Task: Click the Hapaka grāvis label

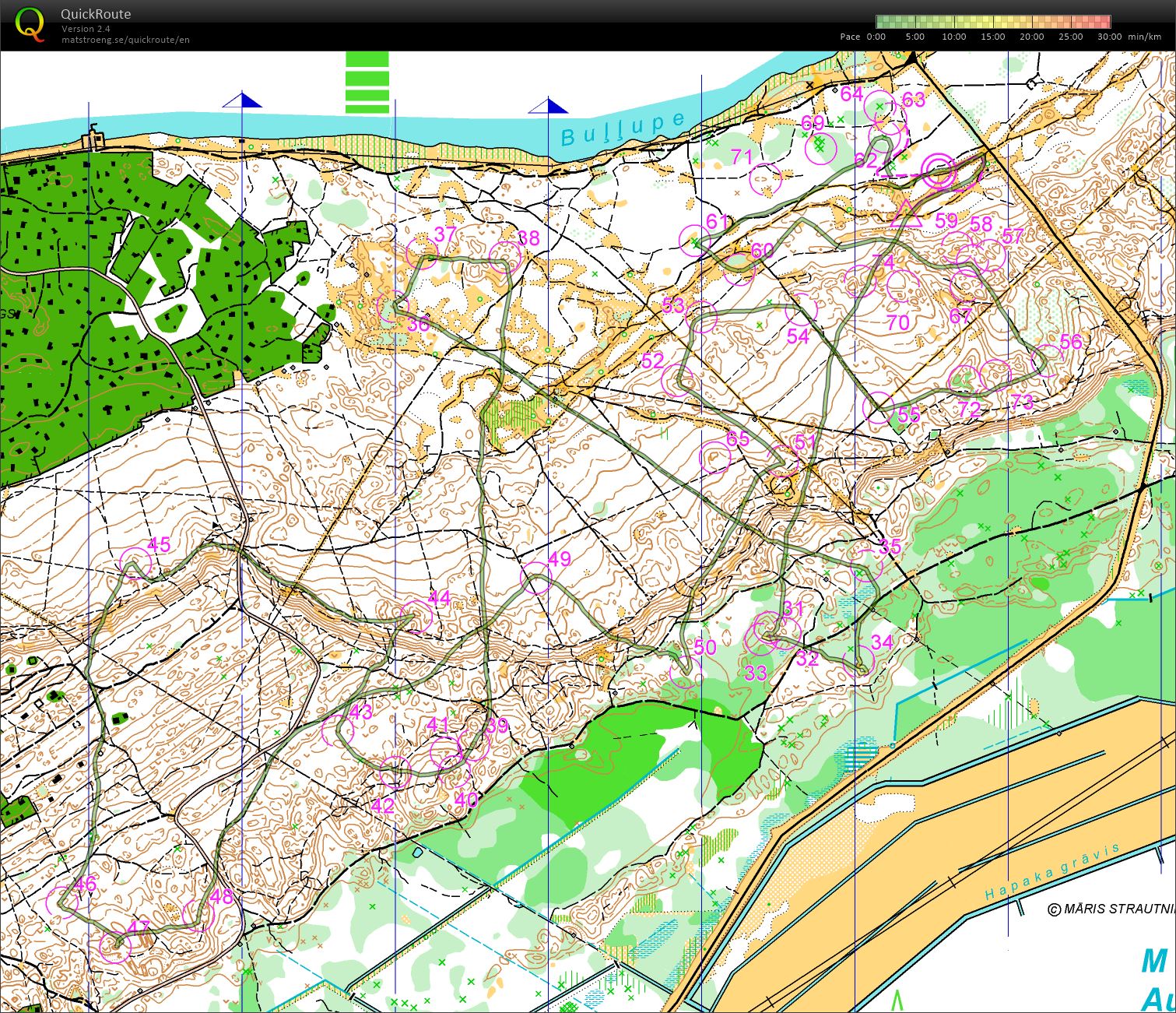Action: coord(1051,873)
